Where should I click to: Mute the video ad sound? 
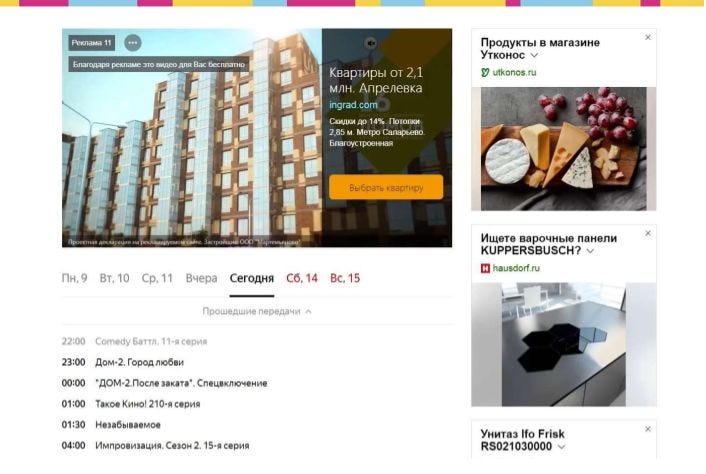click(x=371, y=43)
